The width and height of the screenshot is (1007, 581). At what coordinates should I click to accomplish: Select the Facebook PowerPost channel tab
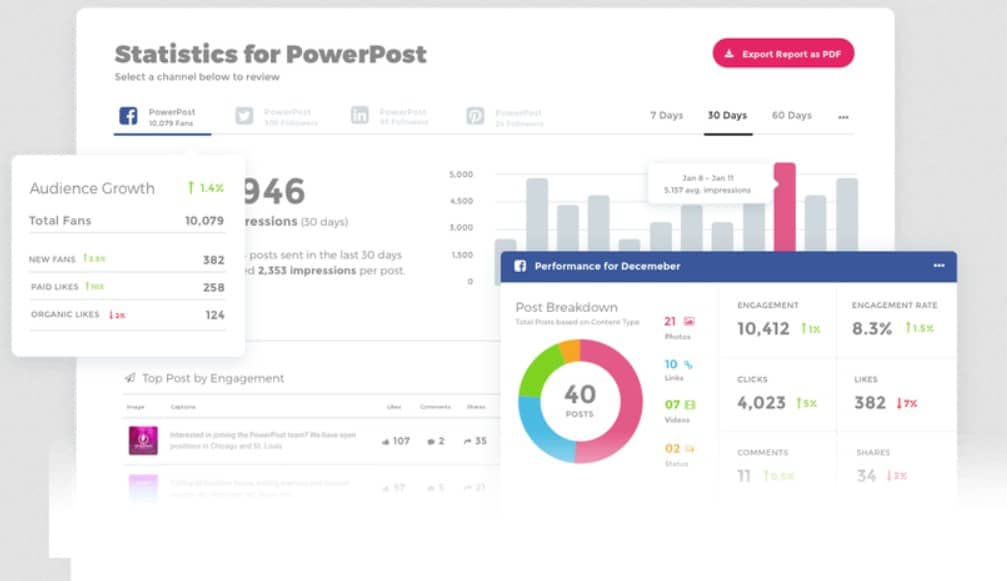(x=162, y=117)
